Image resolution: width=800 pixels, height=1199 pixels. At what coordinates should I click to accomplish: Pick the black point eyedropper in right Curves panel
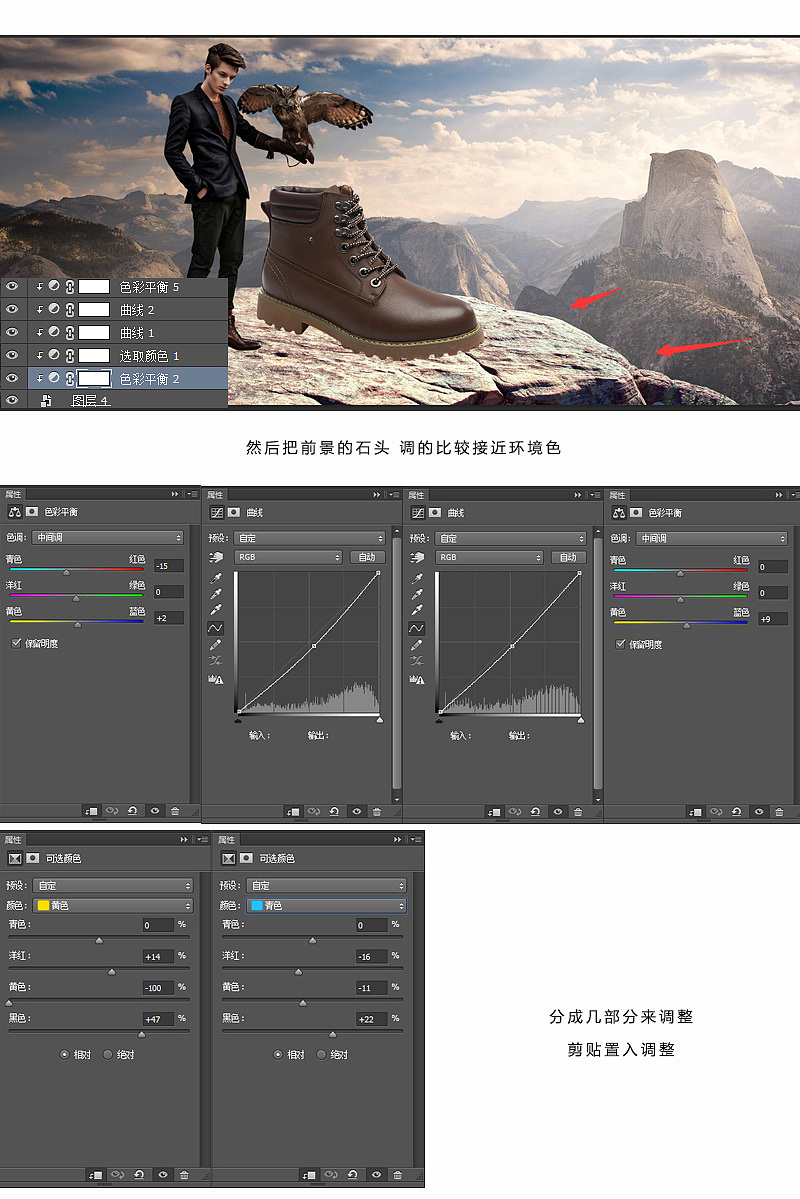point(418,577)
